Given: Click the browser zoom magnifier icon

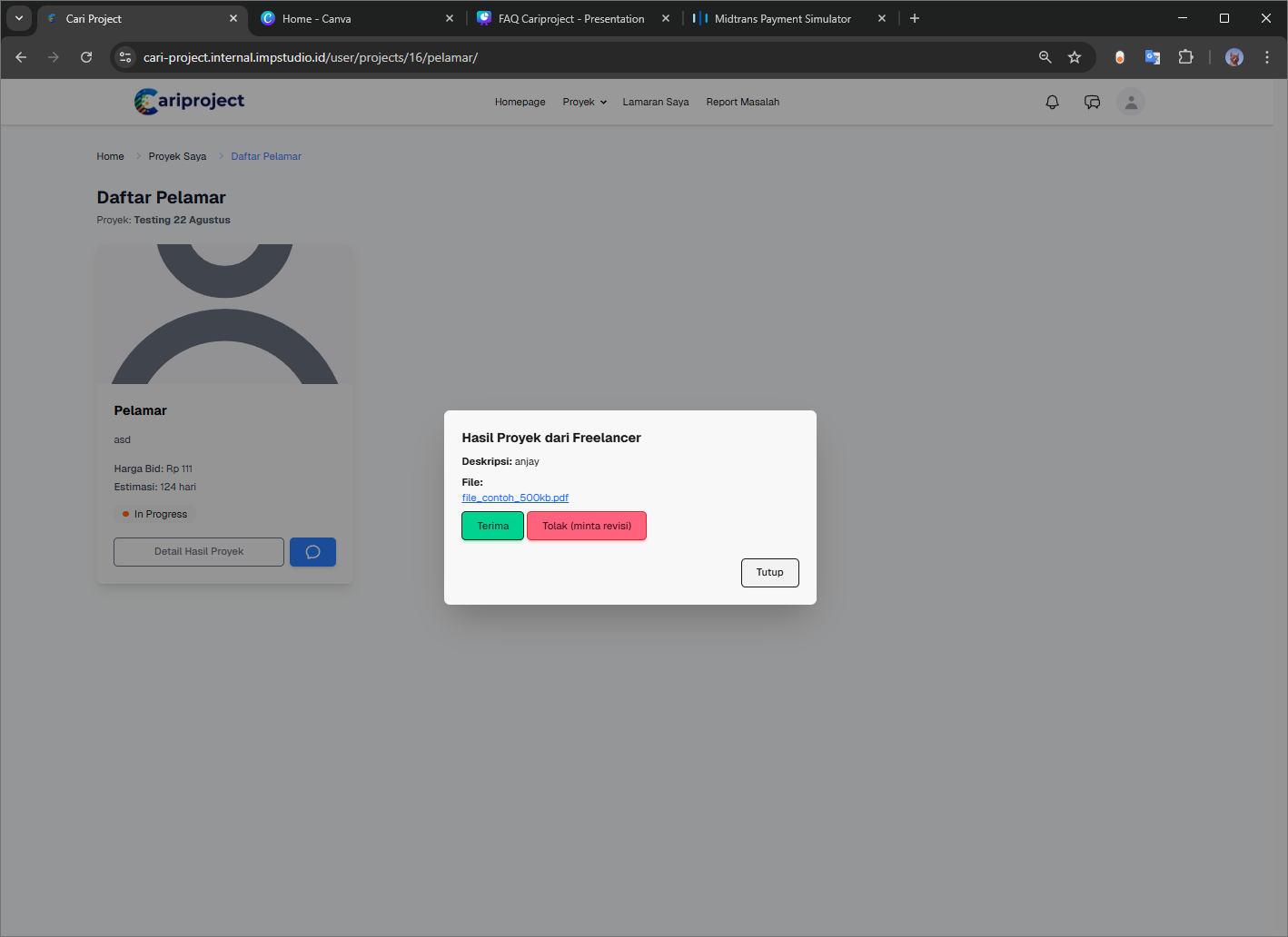Looking at the screenshot, I should [1045, 57].
